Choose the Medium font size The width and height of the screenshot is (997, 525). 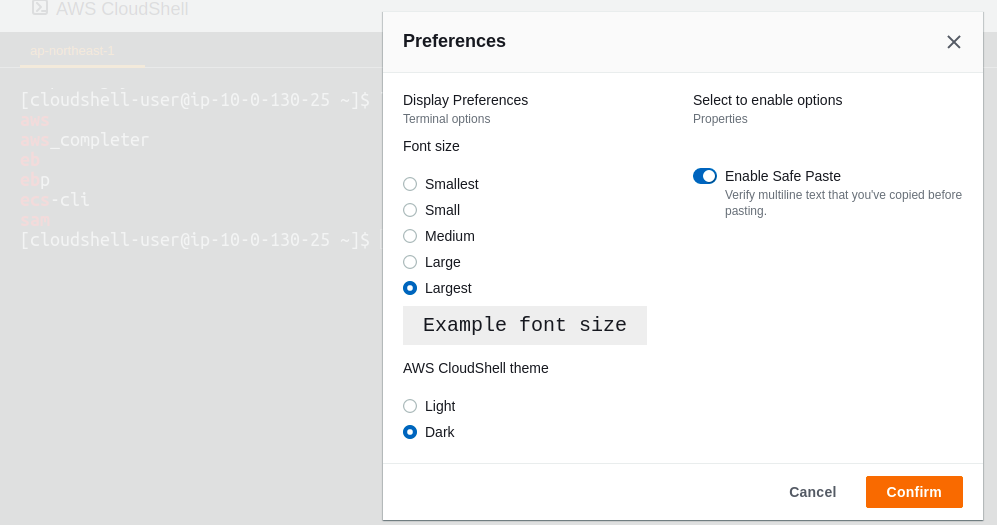410,236
